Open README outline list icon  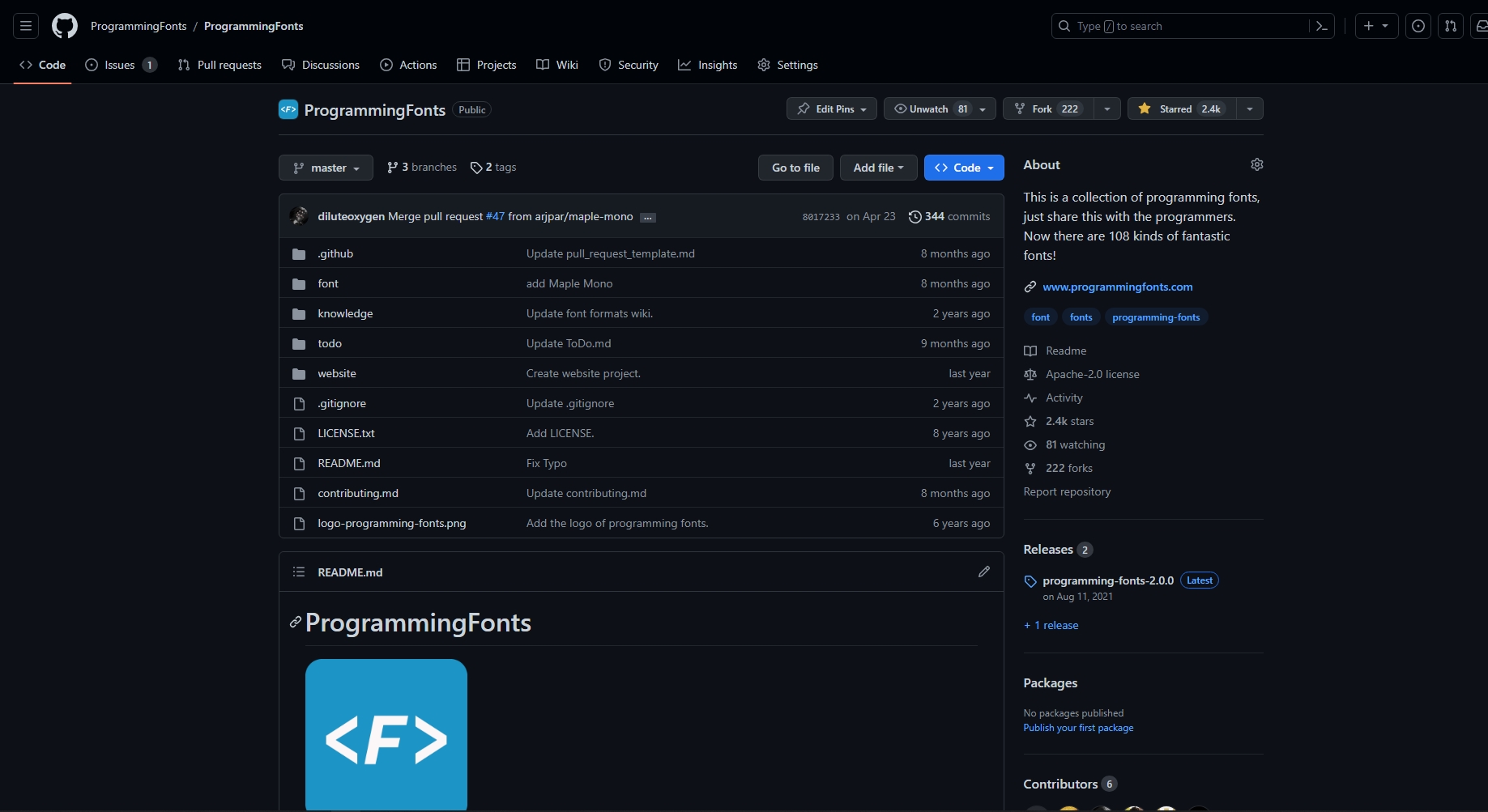tap(299, 572)
